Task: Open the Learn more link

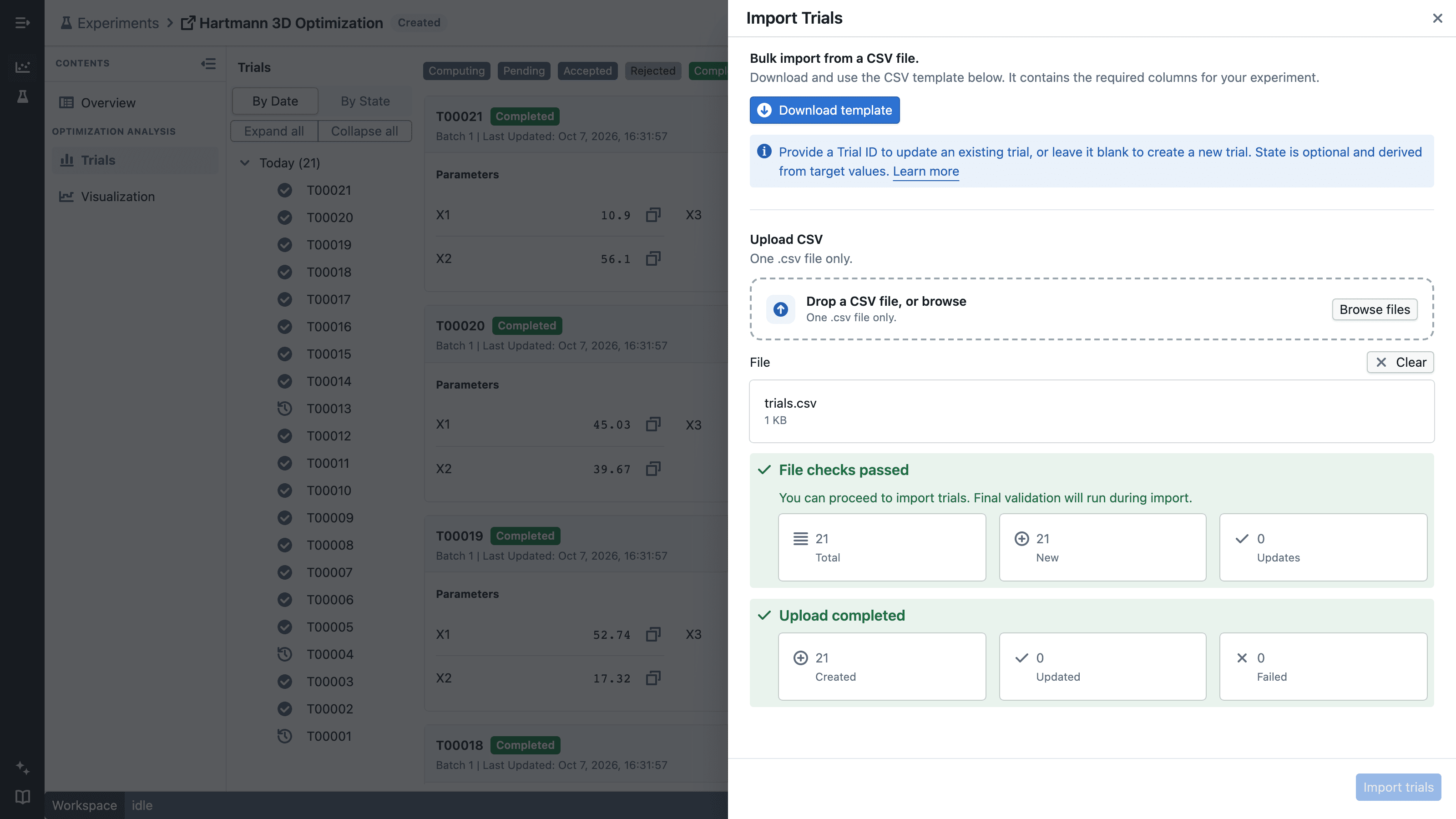Action: [x=926, y=171]
